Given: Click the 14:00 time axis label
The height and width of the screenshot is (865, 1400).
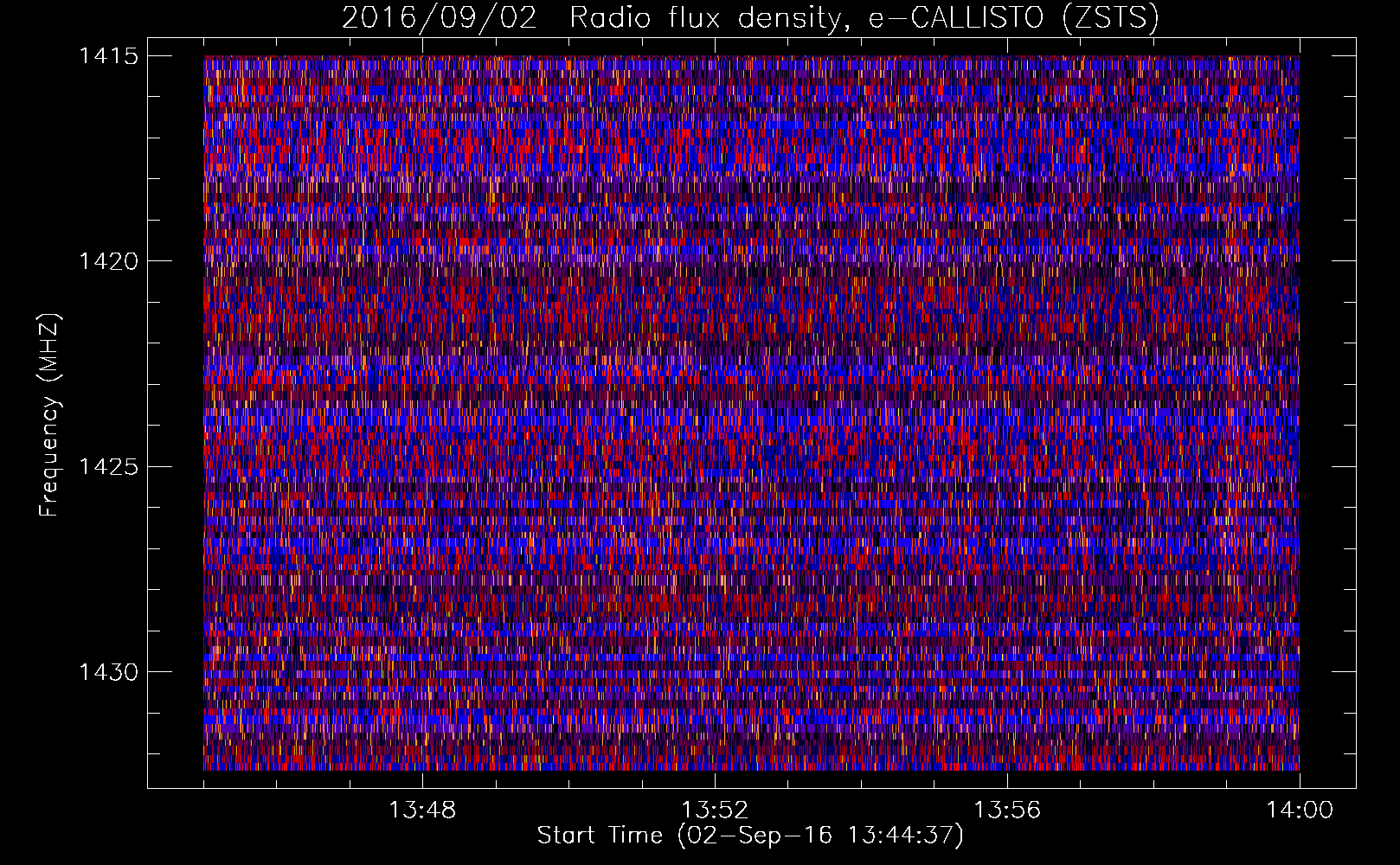Looking at the screenshot, I should (x=1300, y=811).
